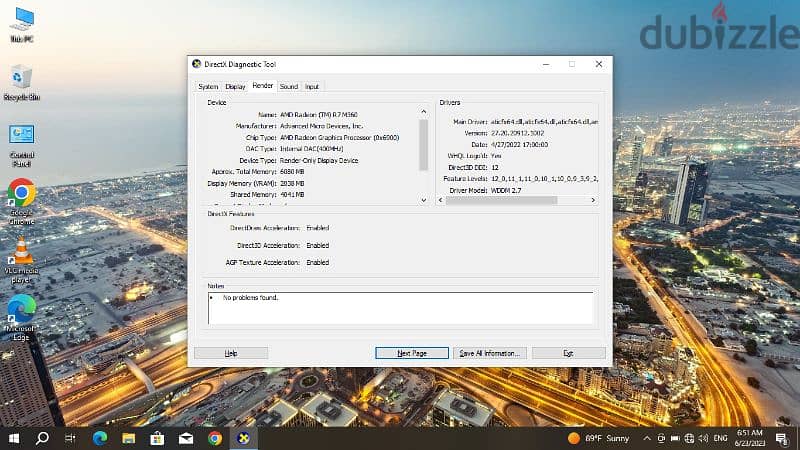
Task: Open the Windows Start menu
Action: click(14, 438)
